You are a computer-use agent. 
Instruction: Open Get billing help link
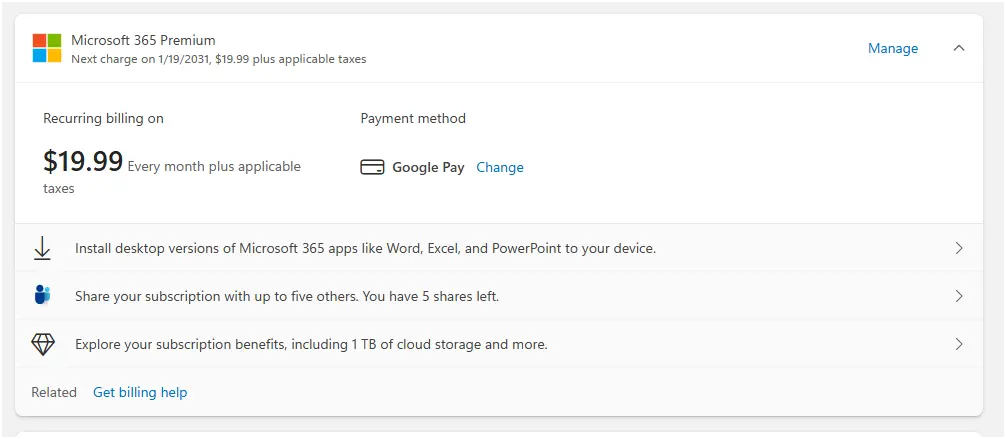coord(140,392)
